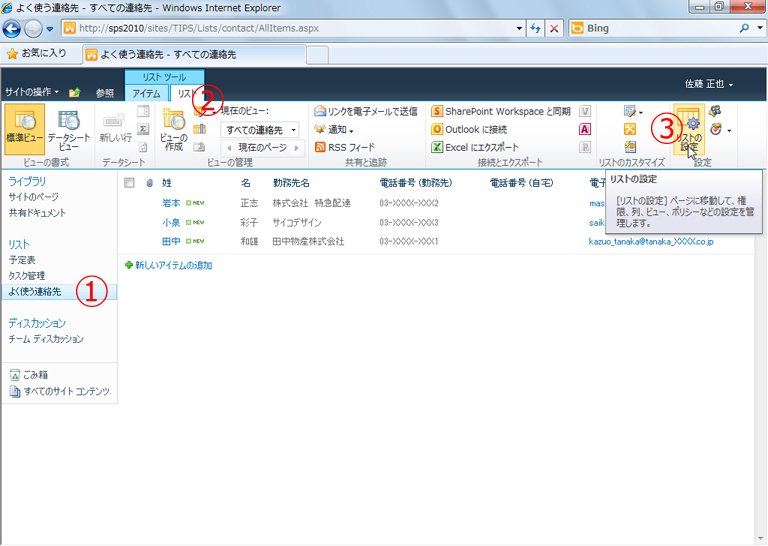Click the browser tab よく使う連絡先 - すべての連絡先

click(x=194, y=54)
